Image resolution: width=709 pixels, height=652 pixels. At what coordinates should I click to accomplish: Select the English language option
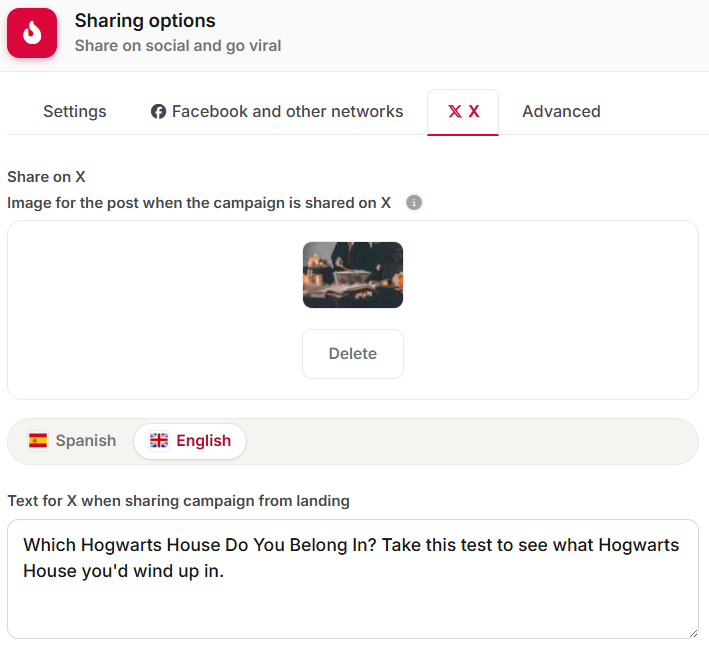pyautogui.click(x=190, y=441)
